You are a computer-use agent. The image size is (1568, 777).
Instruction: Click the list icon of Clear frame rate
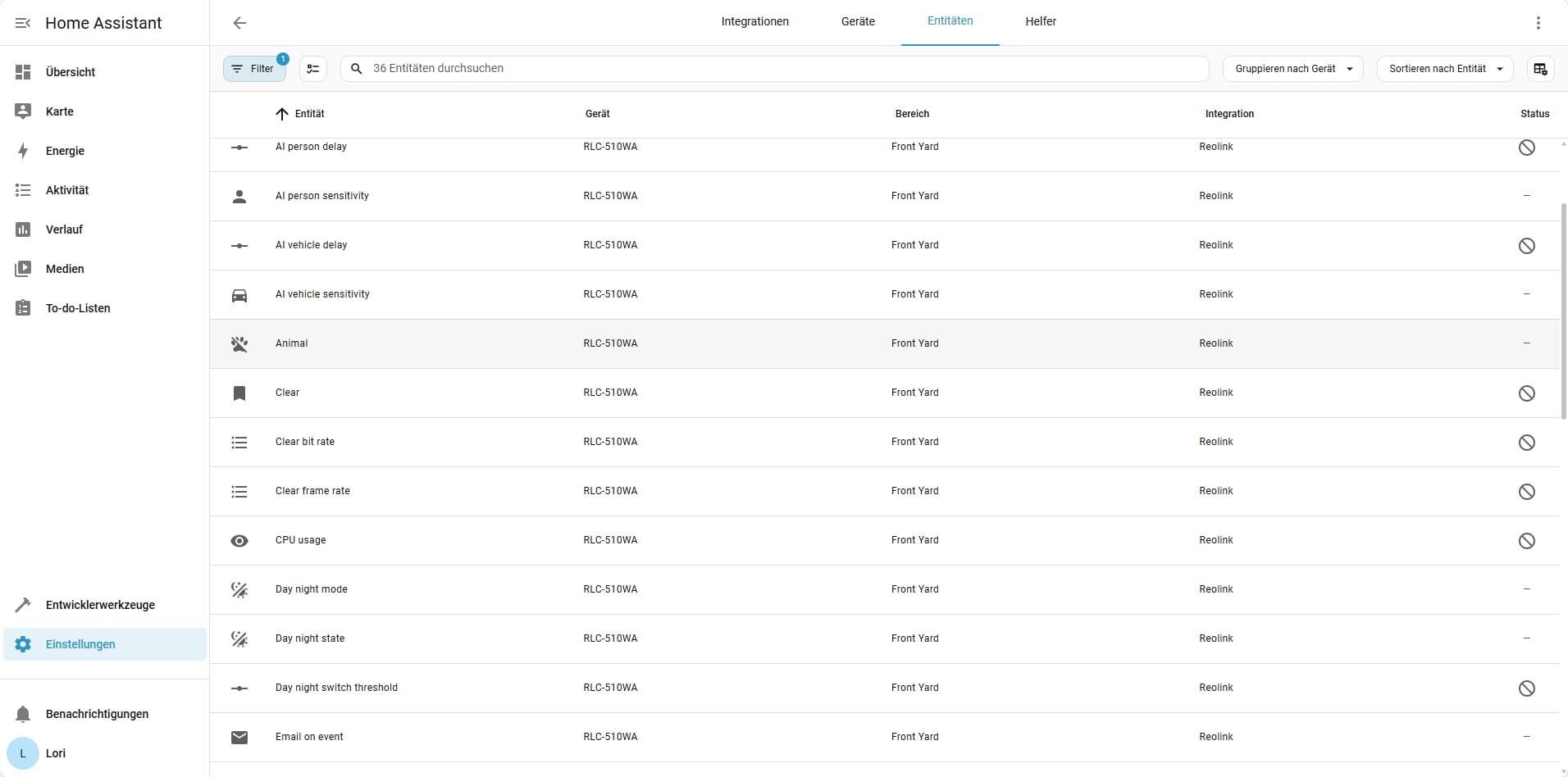(x=239, y=492)
